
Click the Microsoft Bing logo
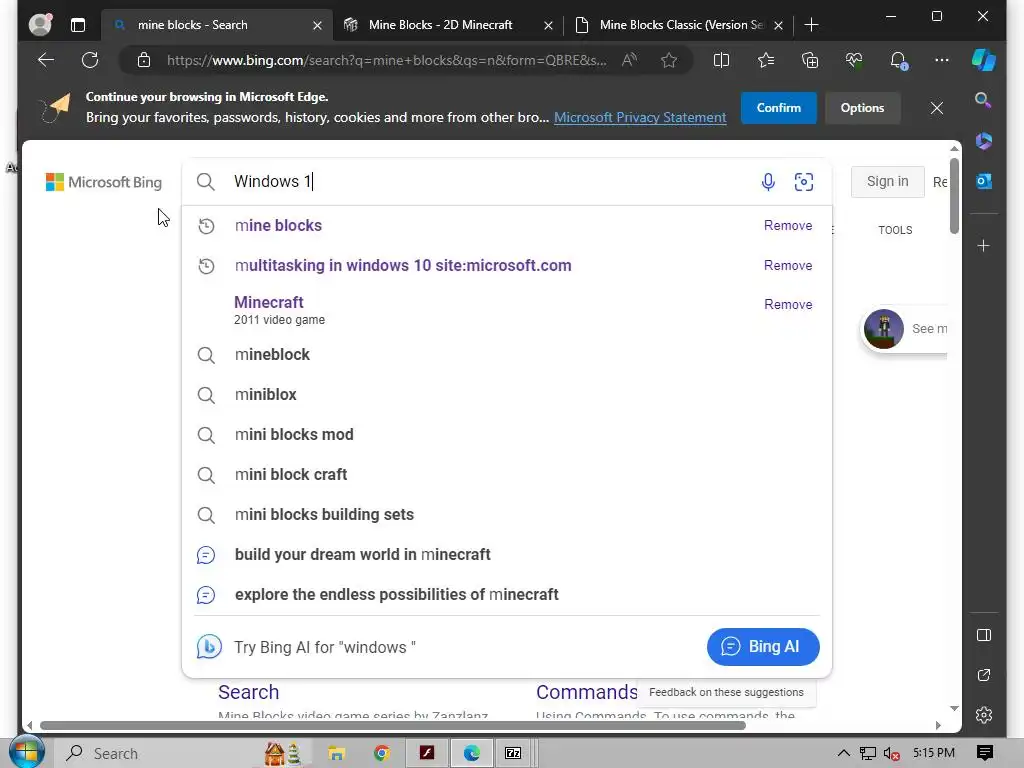(104, 182)
